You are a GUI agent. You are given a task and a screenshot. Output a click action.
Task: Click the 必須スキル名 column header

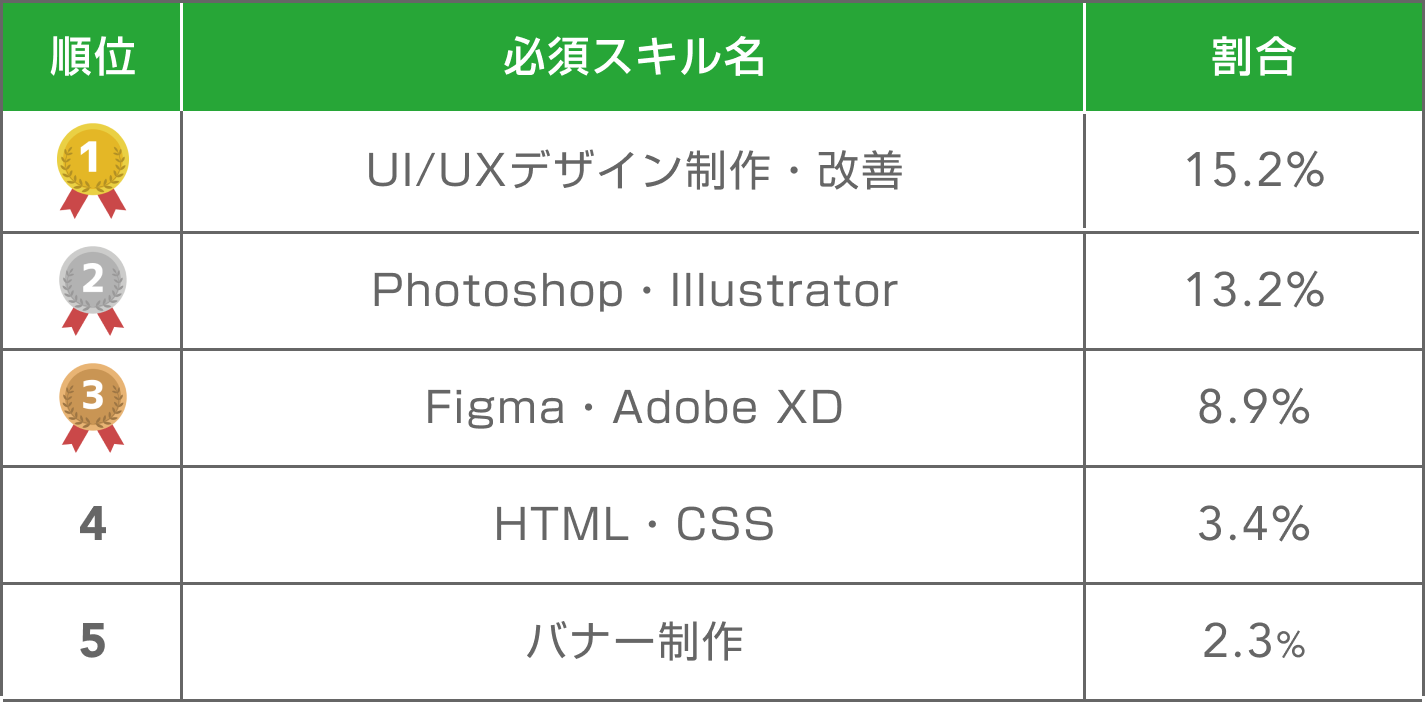633,59
